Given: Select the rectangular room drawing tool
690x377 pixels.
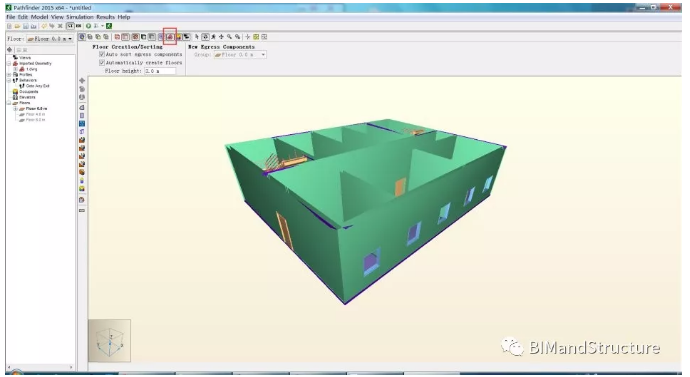Looking at the screenshot, I should pos(82,115).
